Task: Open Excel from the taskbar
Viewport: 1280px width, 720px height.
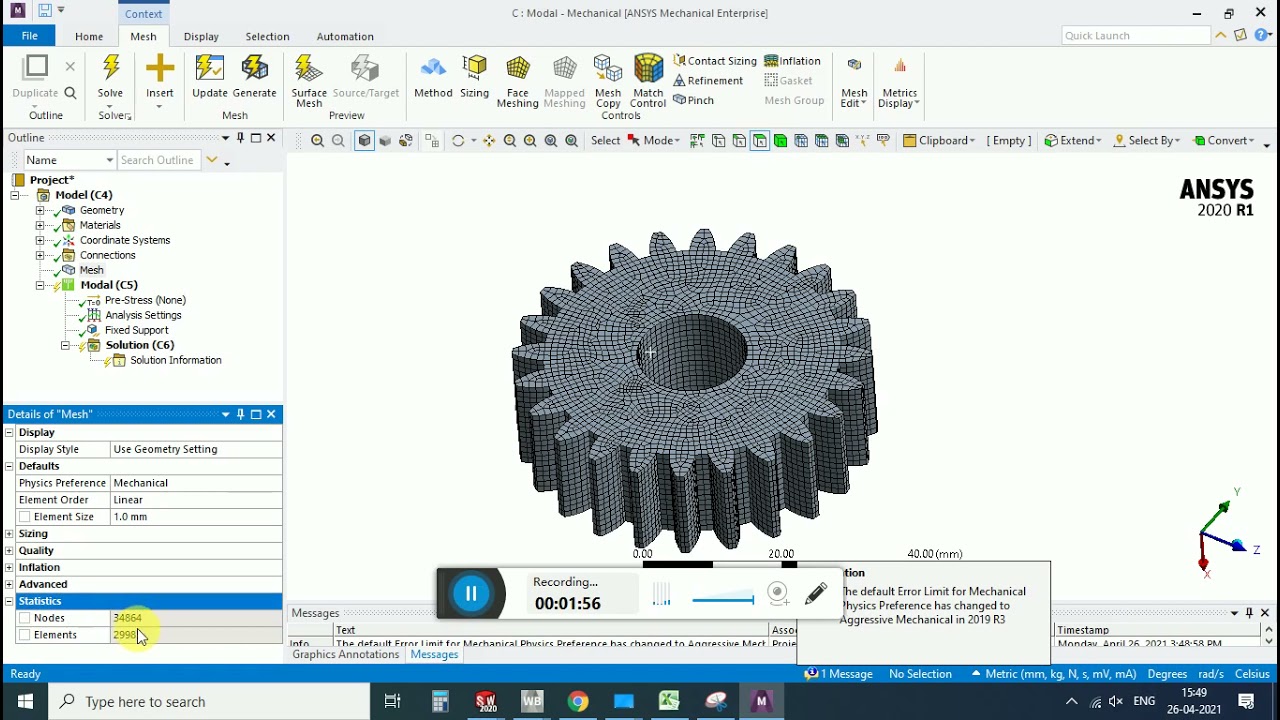Action: [x=669, y=701]
